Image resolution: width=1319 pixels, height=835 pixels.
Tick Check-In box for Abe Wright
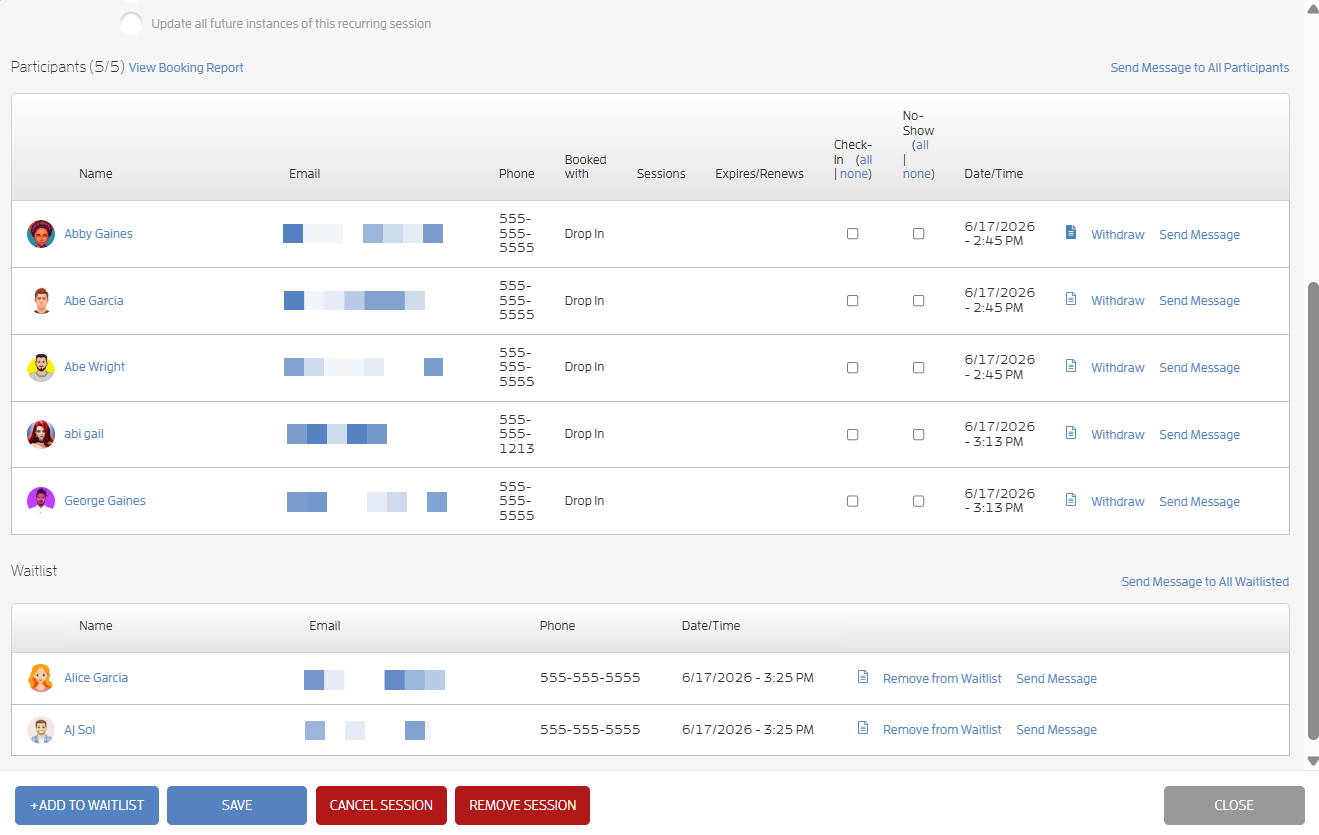[x=852, y=368]
